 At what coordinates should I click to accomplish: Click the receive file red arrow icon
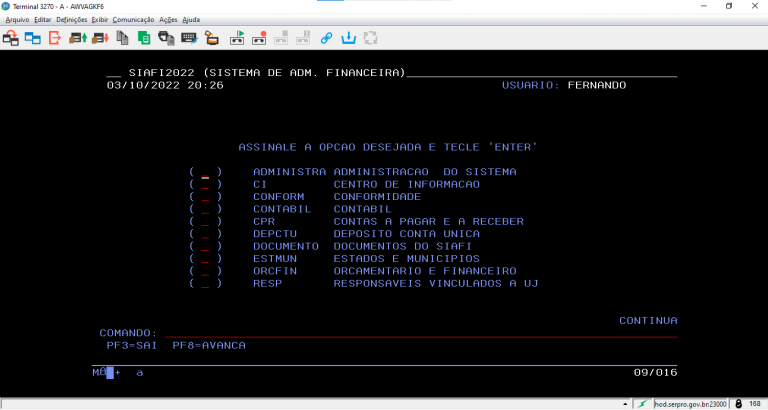click(99, 38)
